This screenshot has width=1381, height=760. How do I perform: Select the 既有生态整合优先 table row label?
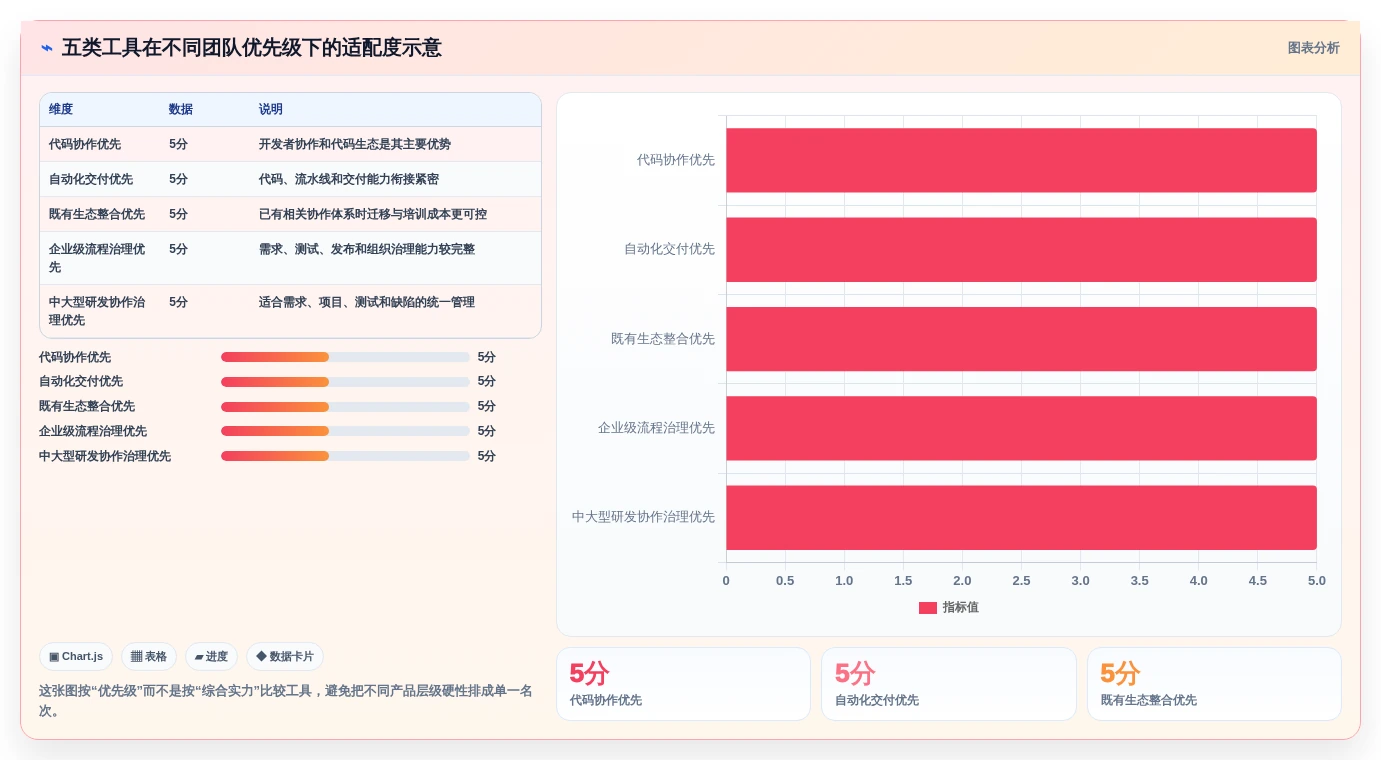pos(97,214)
